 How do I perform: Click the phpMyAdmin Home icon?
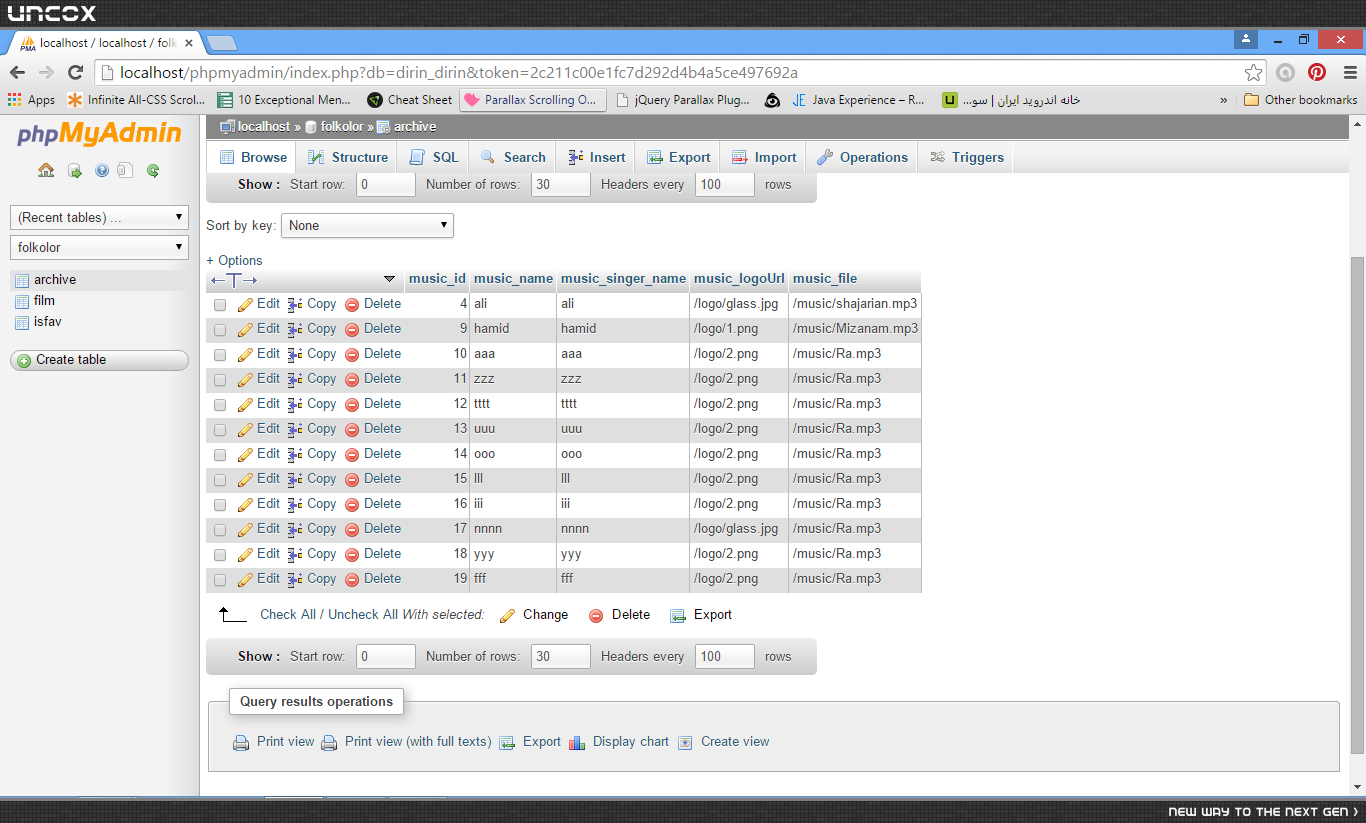(46, 170)
